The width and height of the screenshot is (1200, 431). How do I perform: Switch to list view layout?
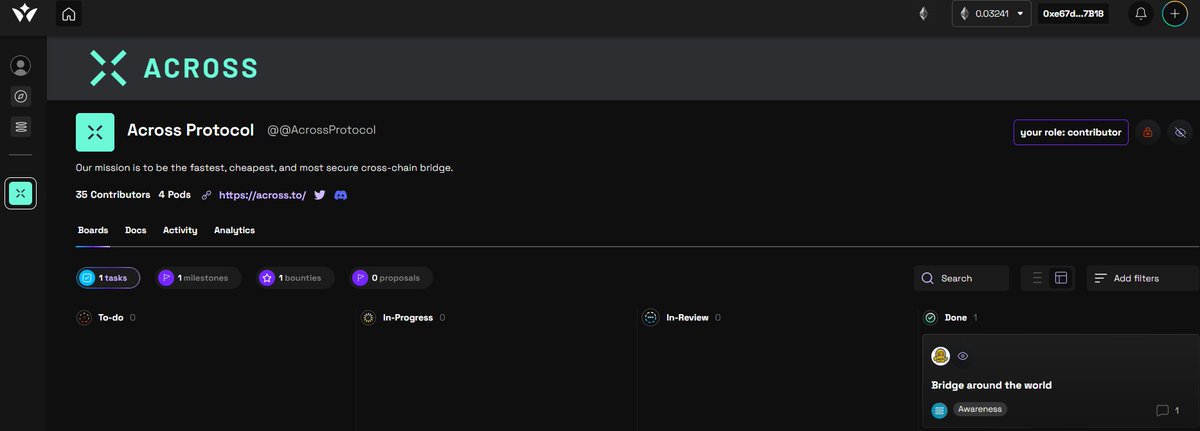point(1037,278)
